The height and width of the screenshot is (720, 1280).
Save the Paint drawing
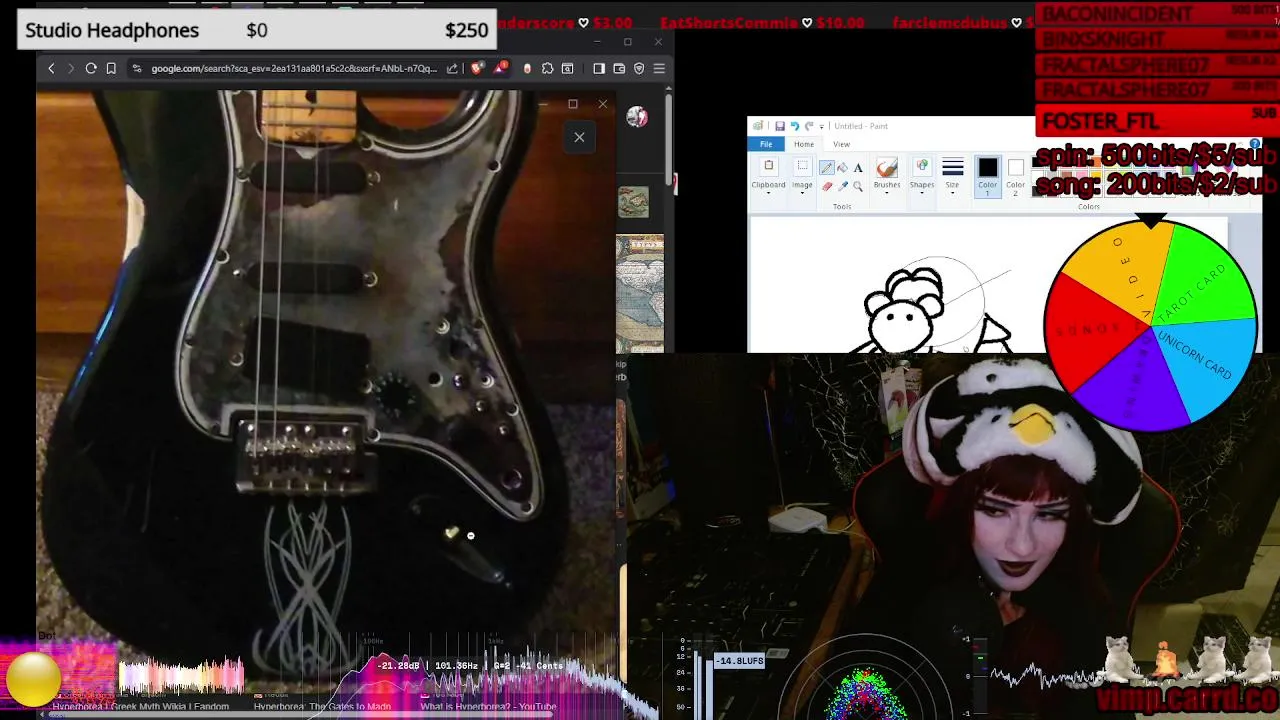pyautogui.click(x=779, y=126)
